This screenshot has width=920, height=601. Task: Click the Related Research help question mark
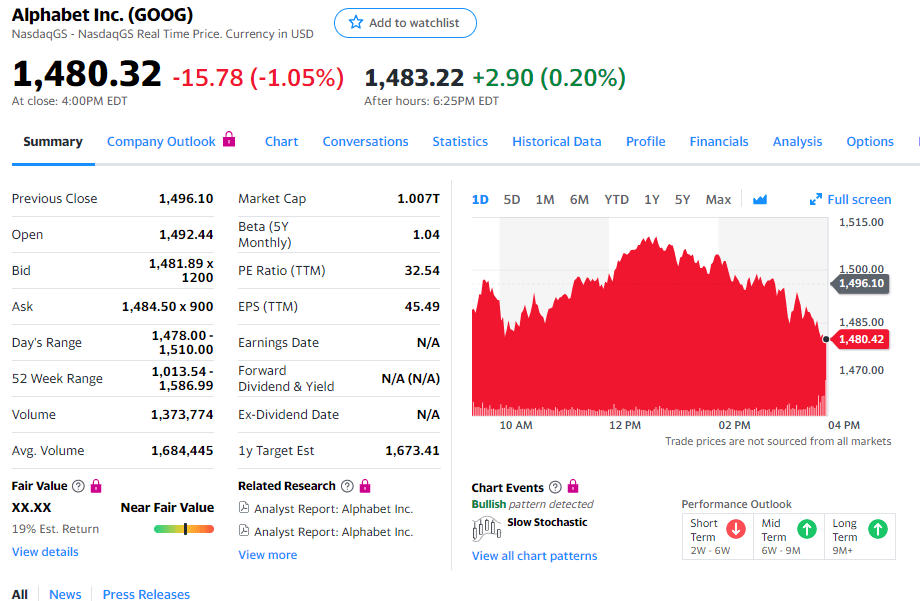(x=347, y=486)
